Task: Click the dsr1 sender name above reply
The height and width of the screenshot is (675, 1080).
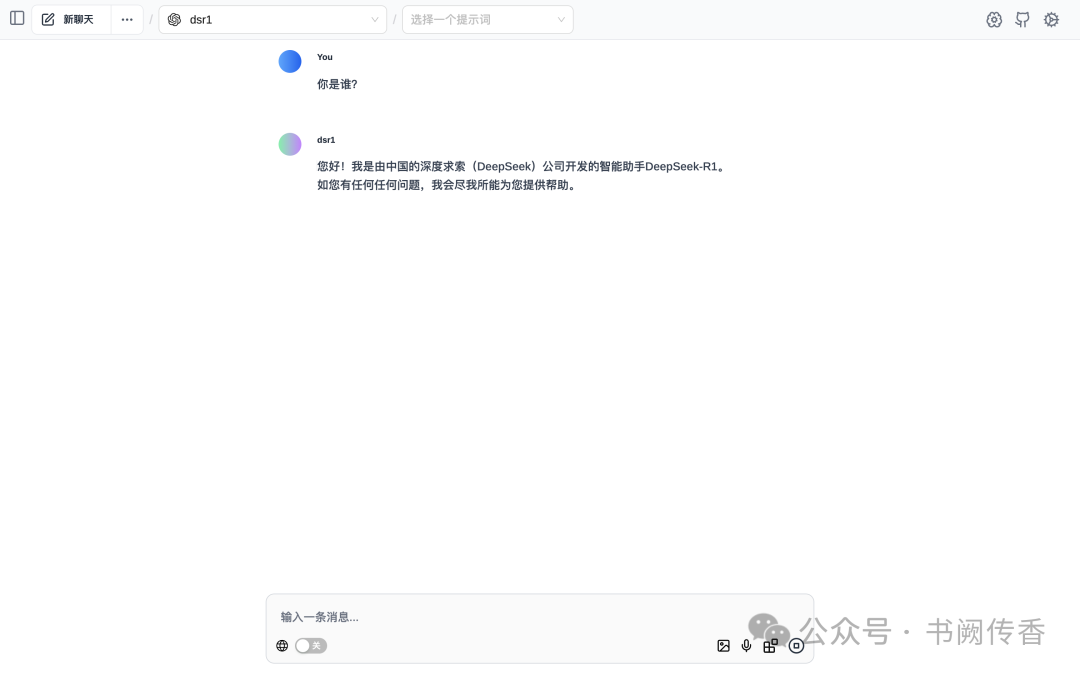Action: [326, 140]
